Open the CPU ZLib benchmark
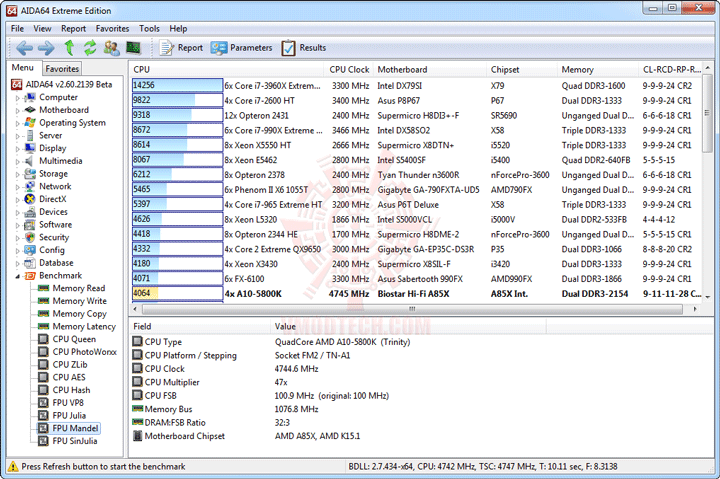 click(63, 365)
